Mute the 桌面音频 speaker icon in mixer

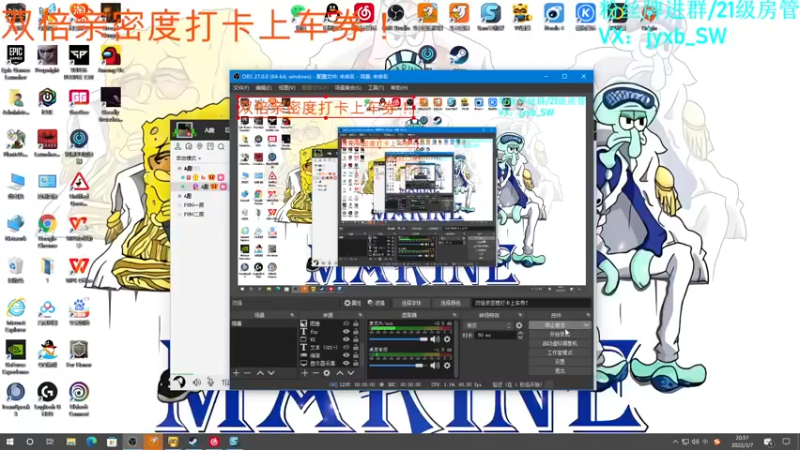click(435, 365)
